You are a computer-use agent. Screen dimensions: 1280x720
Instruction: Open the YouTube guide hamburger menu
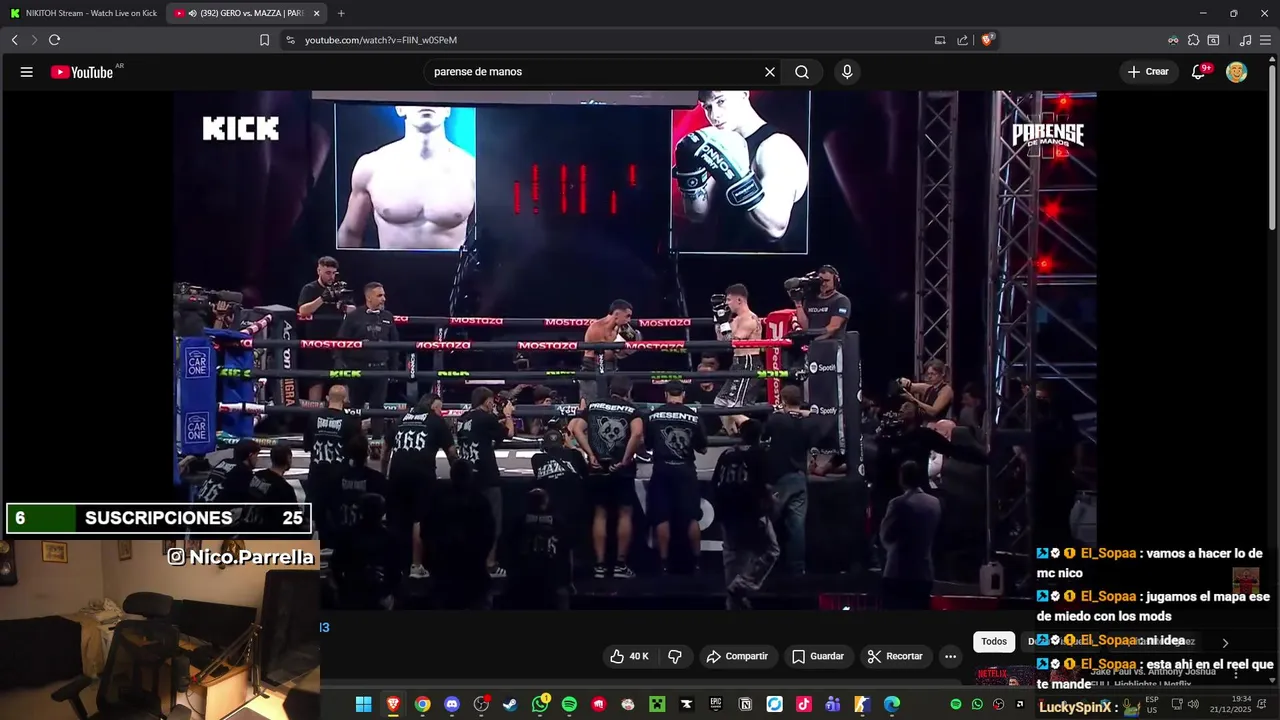pyautogui.click(x=27, y=72)
